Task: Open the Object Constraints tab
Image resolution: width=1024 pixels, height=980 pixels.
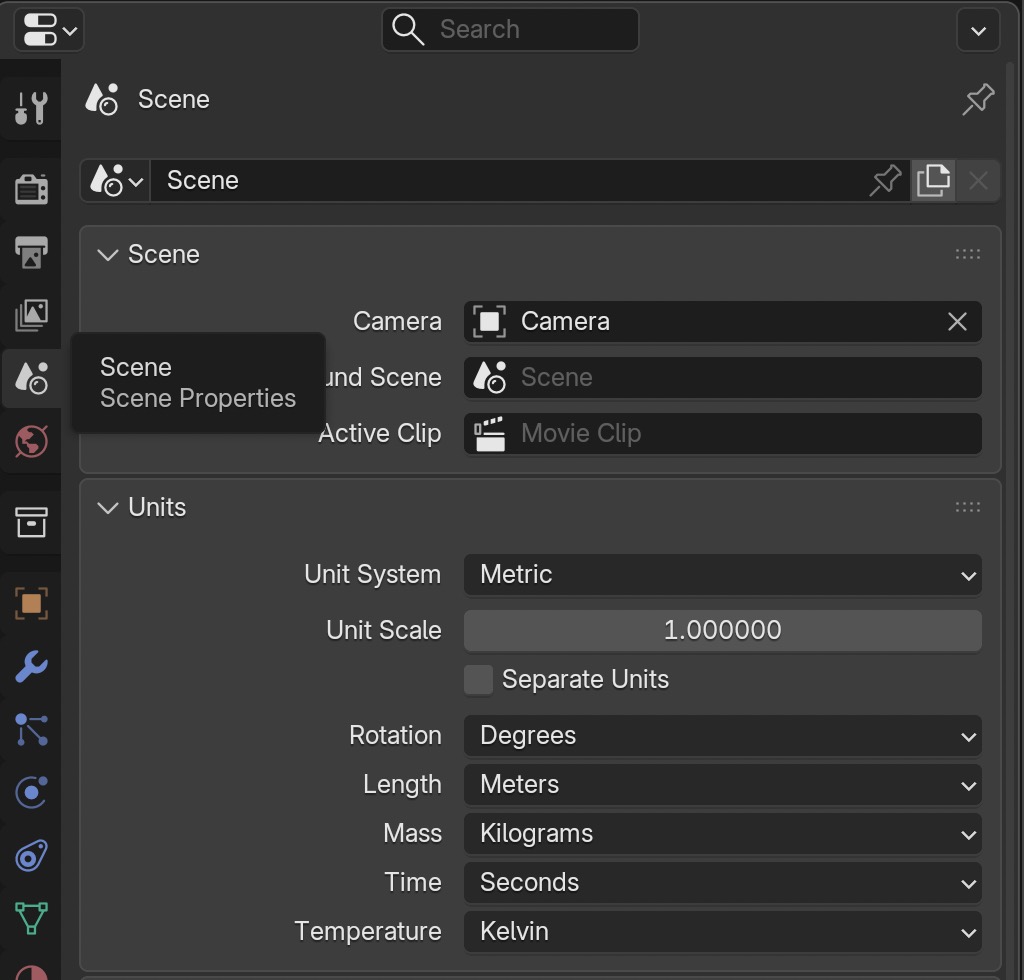Action: 31,855
